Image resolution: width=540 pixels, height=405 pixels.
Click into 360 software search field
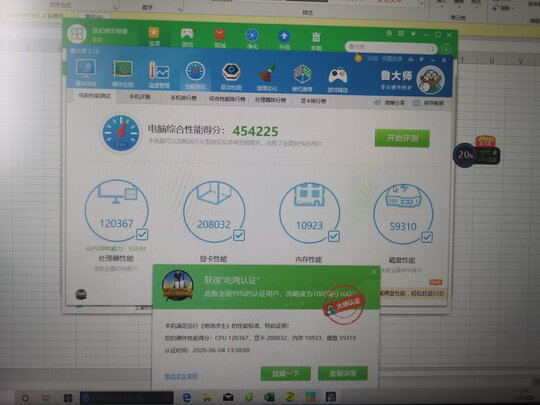386,47
